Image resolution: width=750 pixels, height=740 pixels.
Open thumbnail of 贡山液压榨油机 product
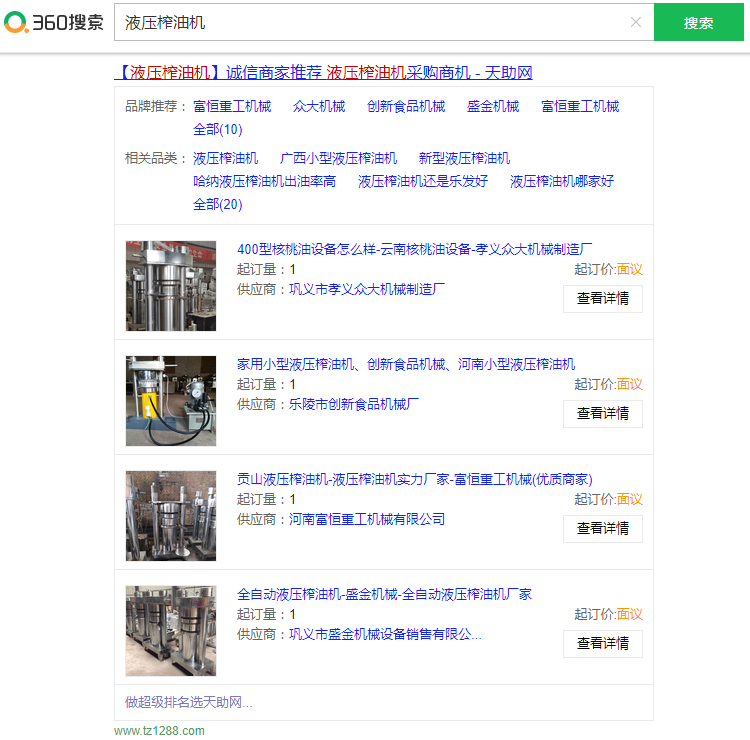click(170, 516)
